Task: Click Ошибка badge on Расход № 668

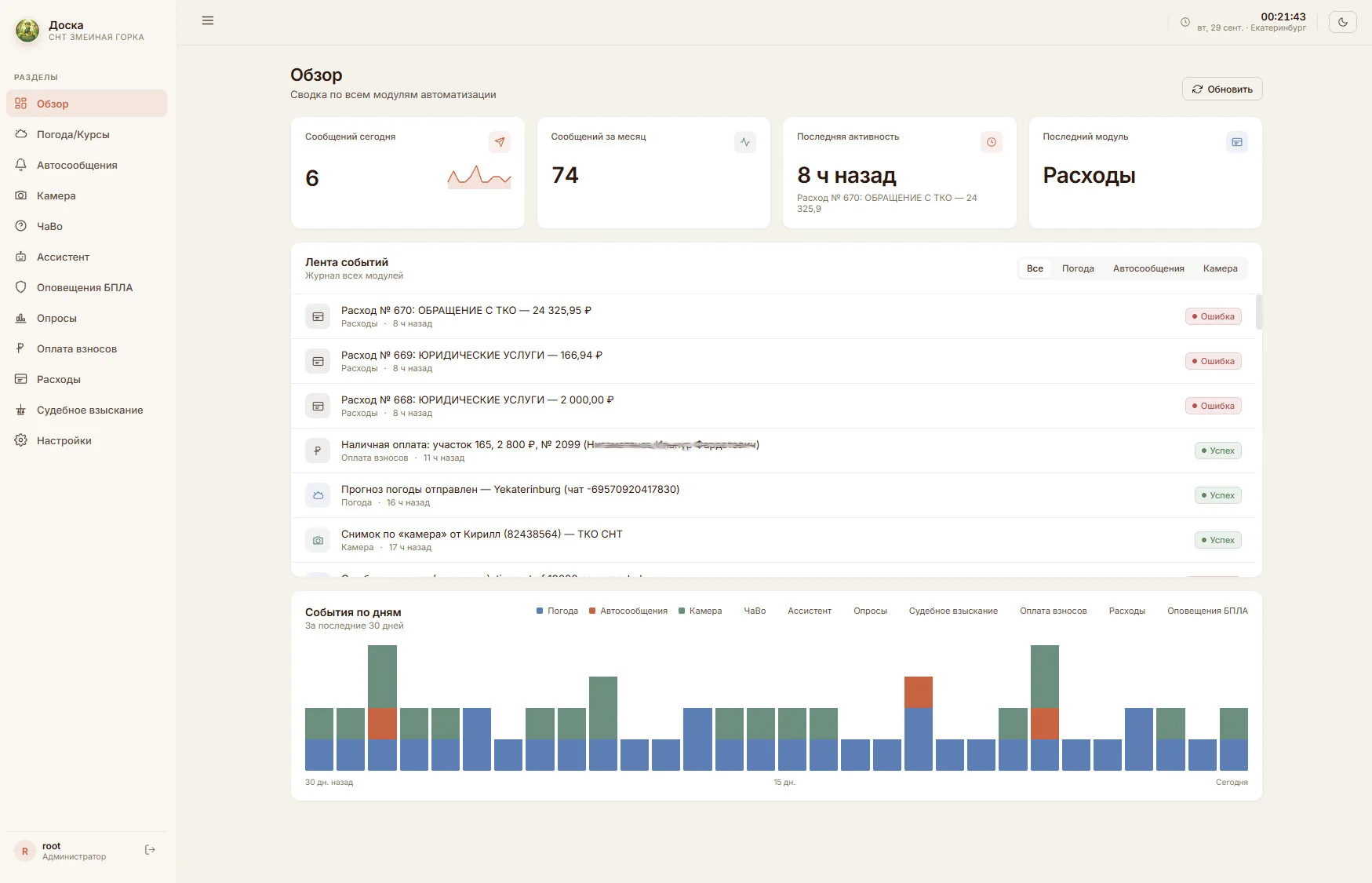Action: pos(1214,406)
